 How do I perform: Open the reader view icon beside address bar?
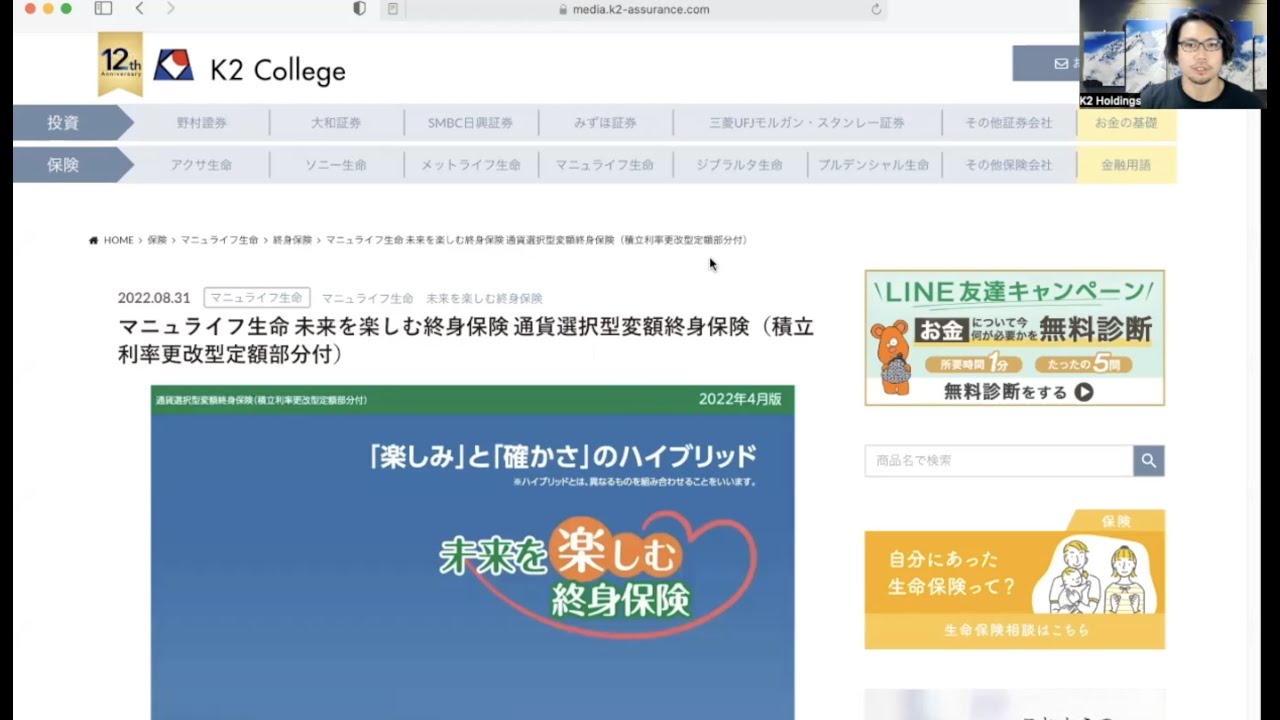[x=393, y=9]
